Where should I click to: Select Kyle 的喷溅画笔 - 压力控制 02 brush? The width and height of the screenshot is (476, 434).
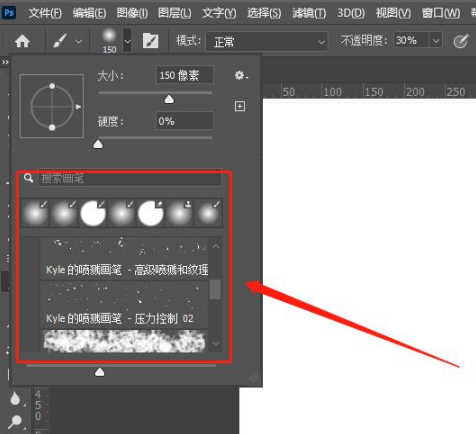click(x=124, y=305)
